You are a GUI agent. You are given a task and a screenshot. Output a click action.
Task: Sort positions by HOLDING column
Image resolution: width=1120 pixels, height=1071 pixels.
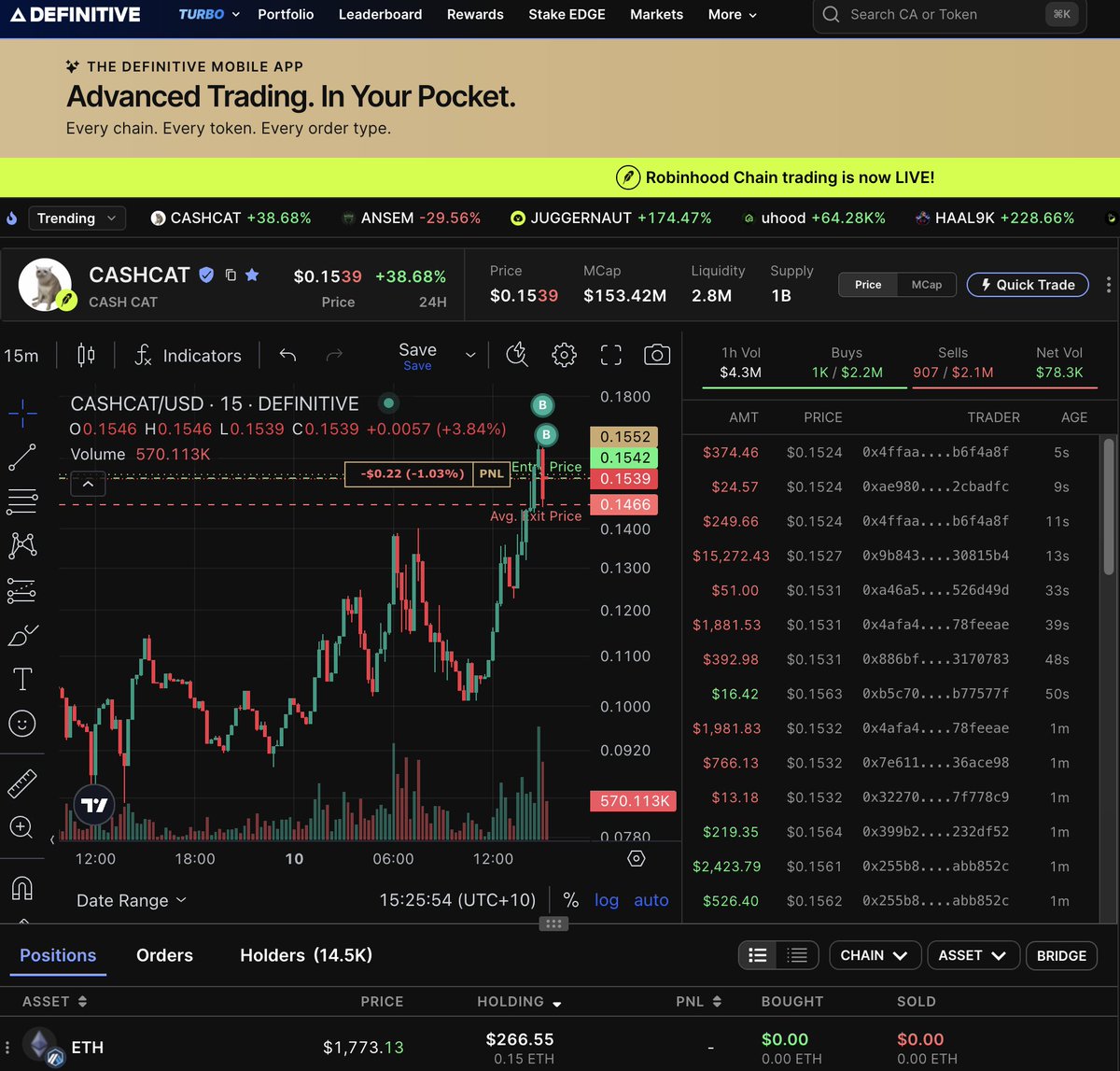point(520,1001)
